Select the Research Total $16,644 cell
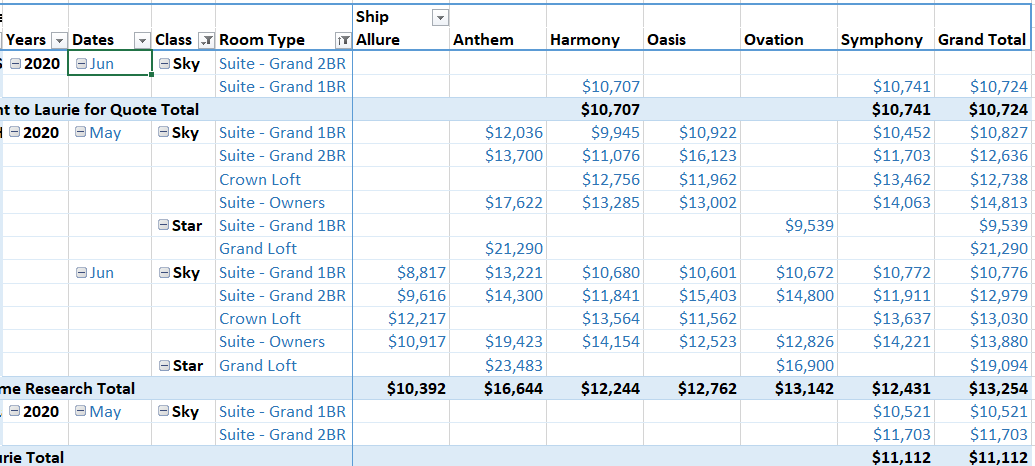The image size is (1035, 466). pos(498,388)
